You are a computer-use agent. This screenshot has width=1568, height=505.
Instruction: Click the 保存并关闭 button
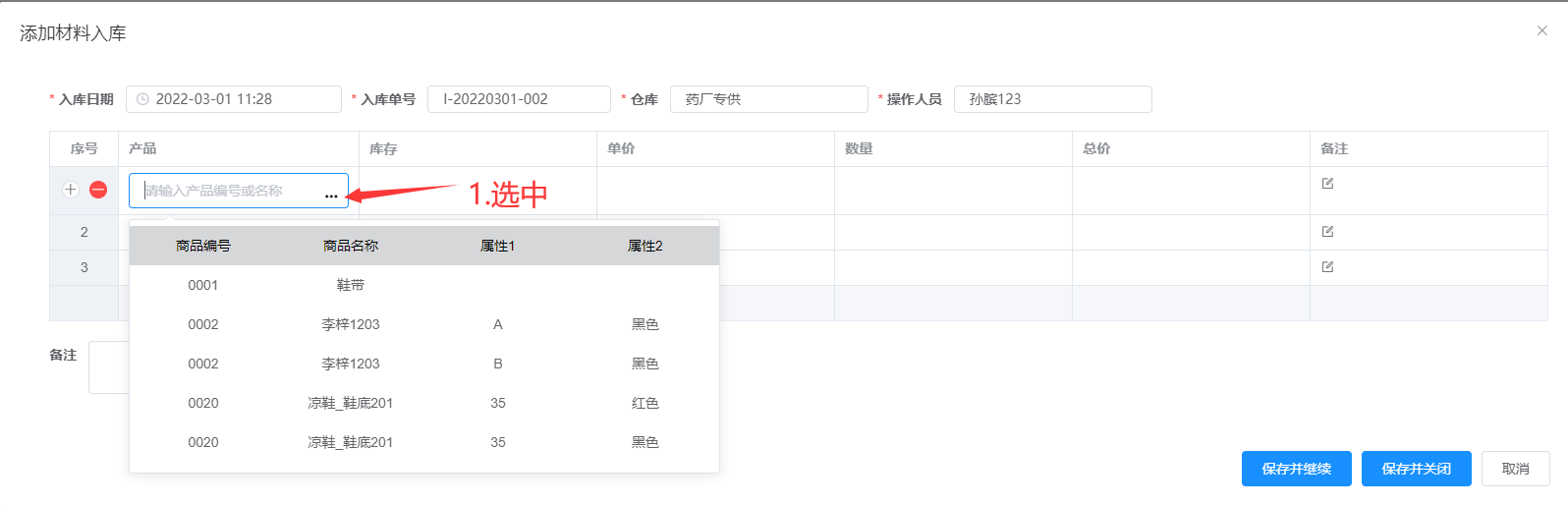pos(1416,469)
